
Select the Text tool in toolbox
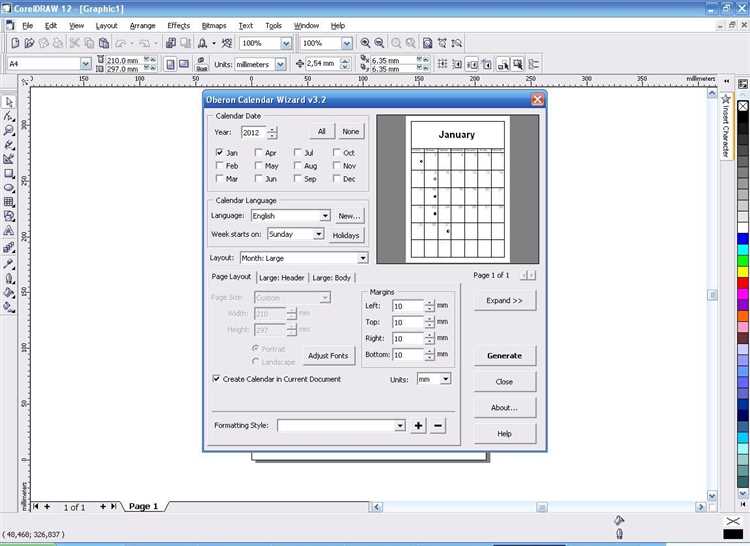click(x=9, y=231)
